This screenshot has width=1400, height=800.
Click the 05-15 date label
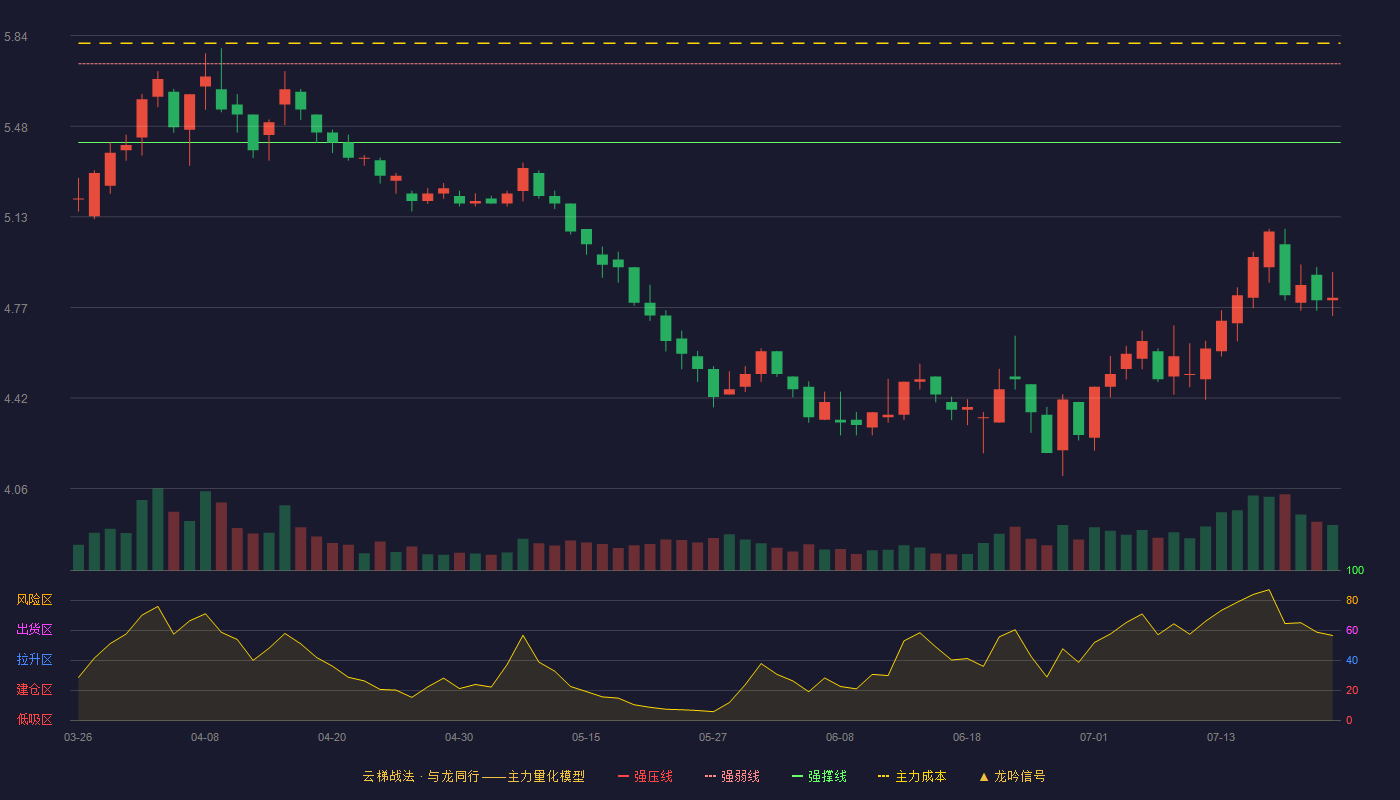[586, 737]
